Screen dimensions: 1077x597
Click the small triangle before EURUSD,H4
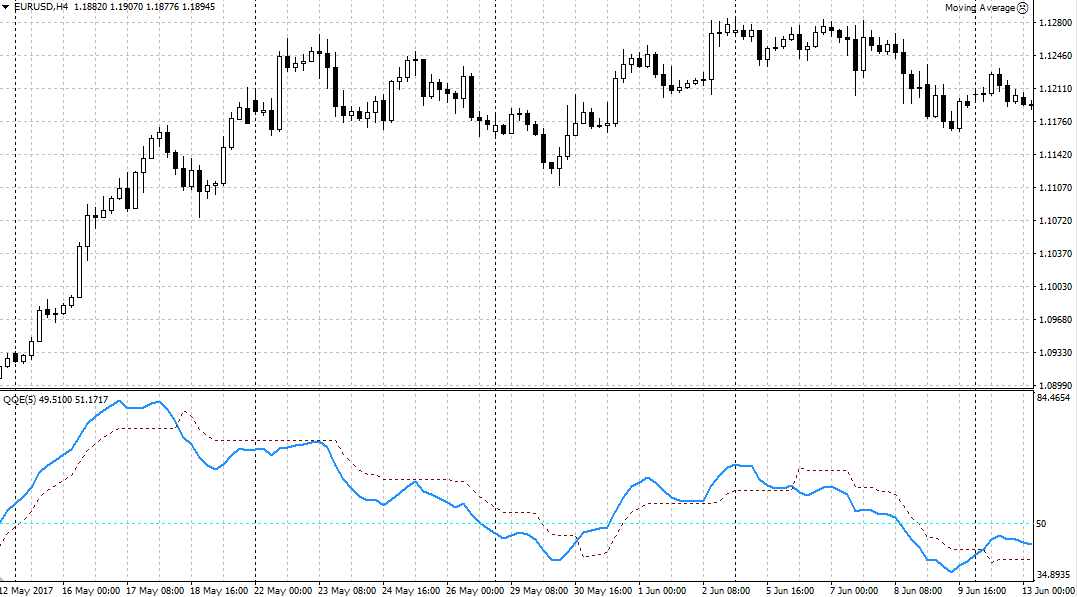click(x=6, y=7)
